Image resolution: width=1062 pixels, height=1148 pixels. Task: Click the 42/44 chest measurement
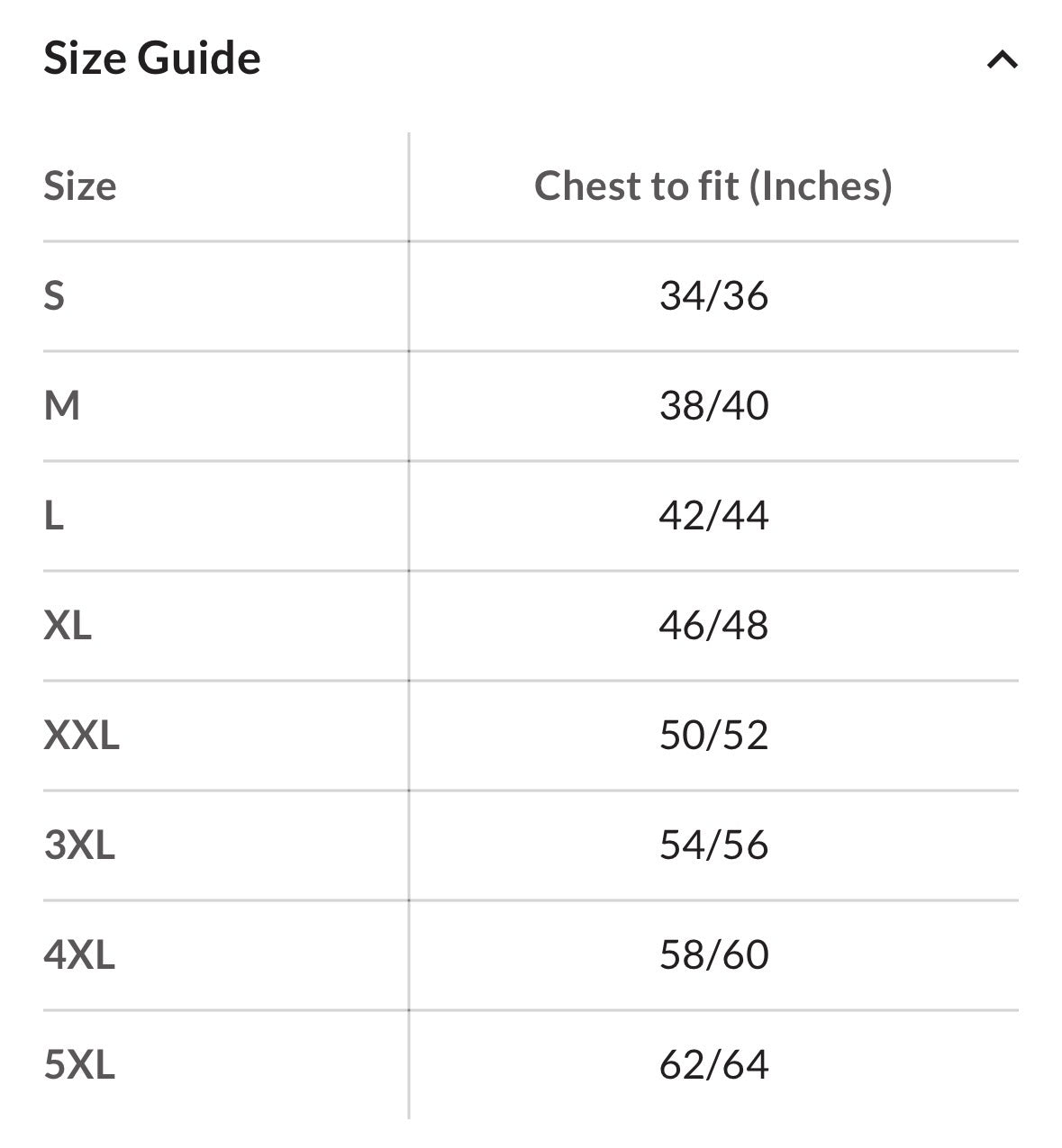(x=713, y=516)
